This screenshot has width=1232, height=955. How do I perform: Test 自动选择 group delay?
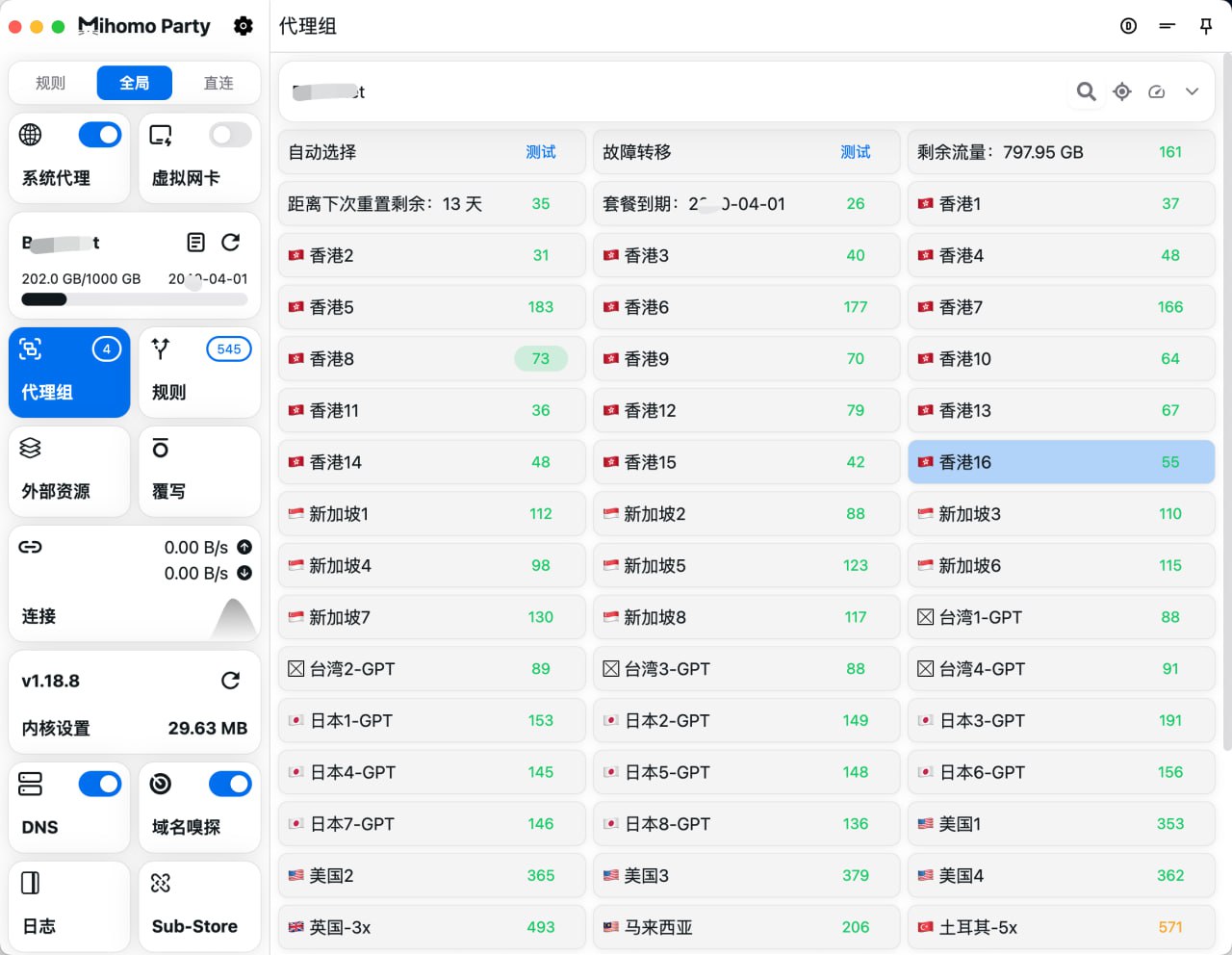[541, 152]
